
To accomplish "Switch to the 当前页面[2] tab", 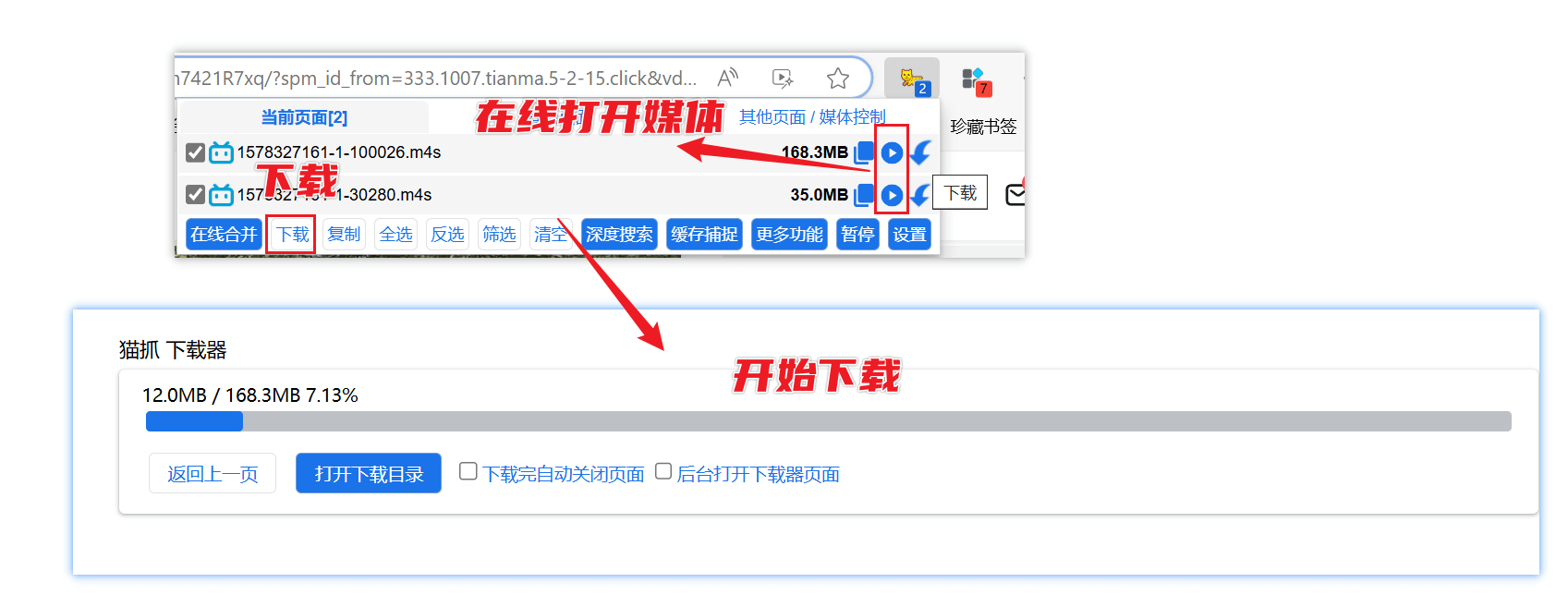I will click(x=304, y=117).
